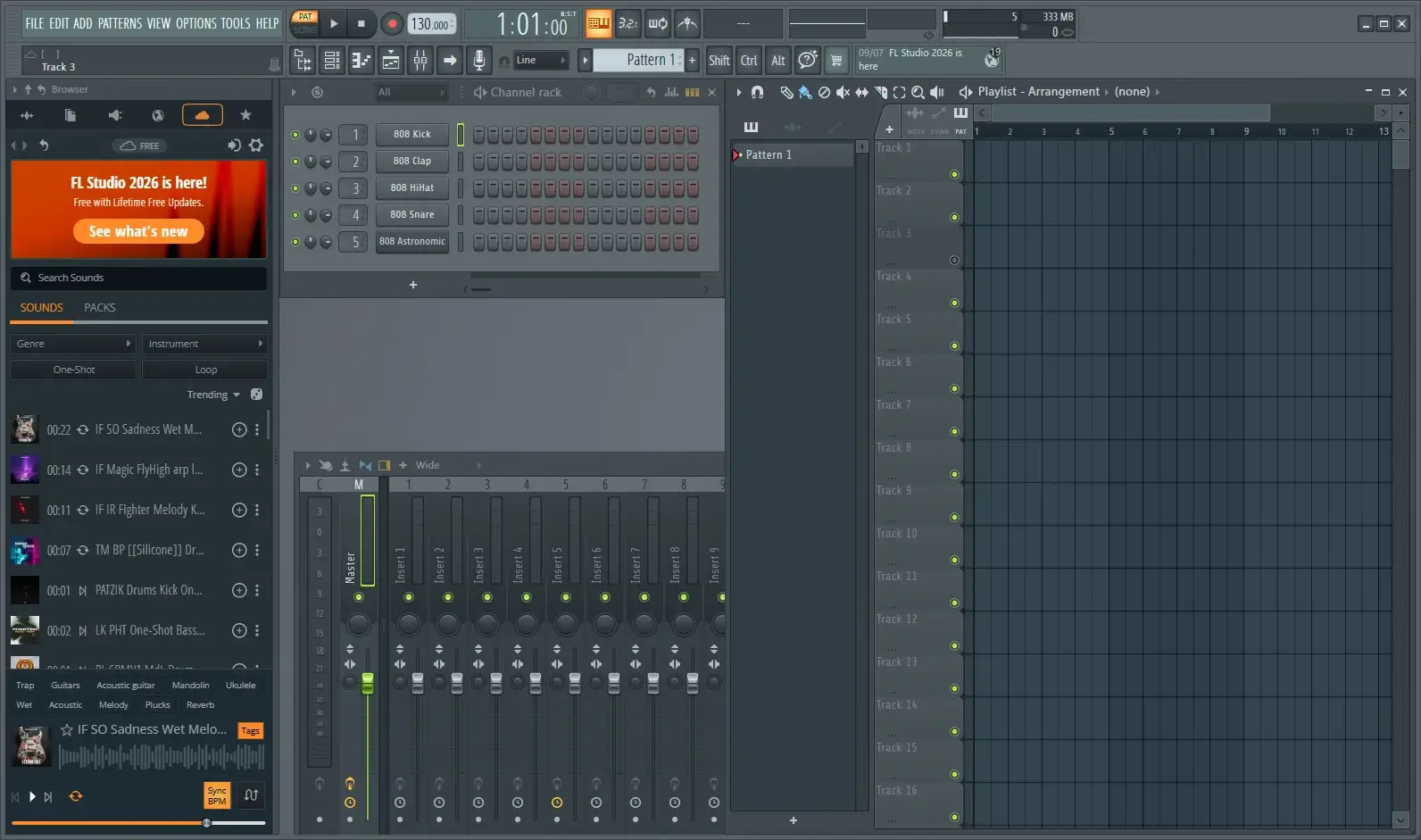Viewport: 1421px width, 840px height.
Task: Open the 808 HiHat channel button
Action: point(411,188)
